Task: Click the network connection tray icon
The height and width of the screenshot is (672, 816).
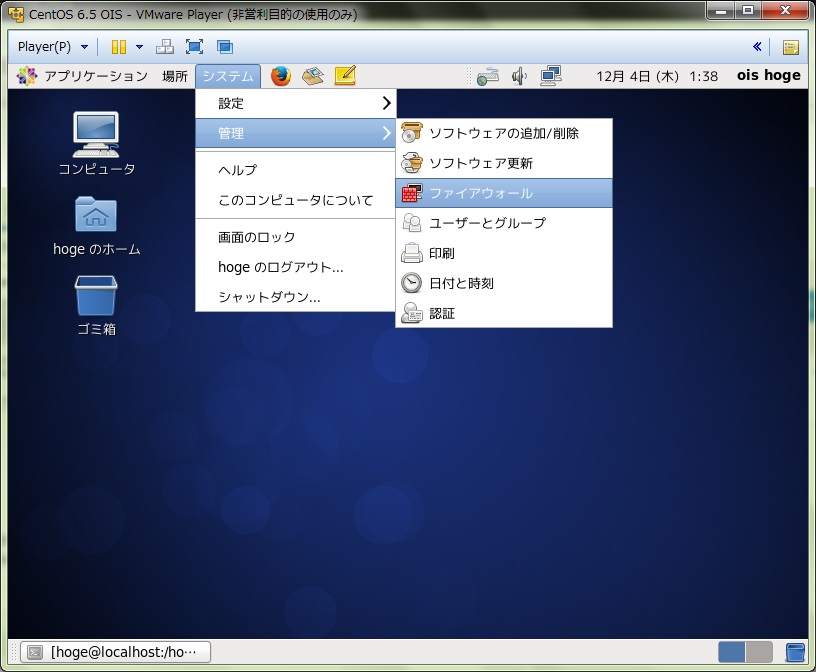Action: (488, 77)
